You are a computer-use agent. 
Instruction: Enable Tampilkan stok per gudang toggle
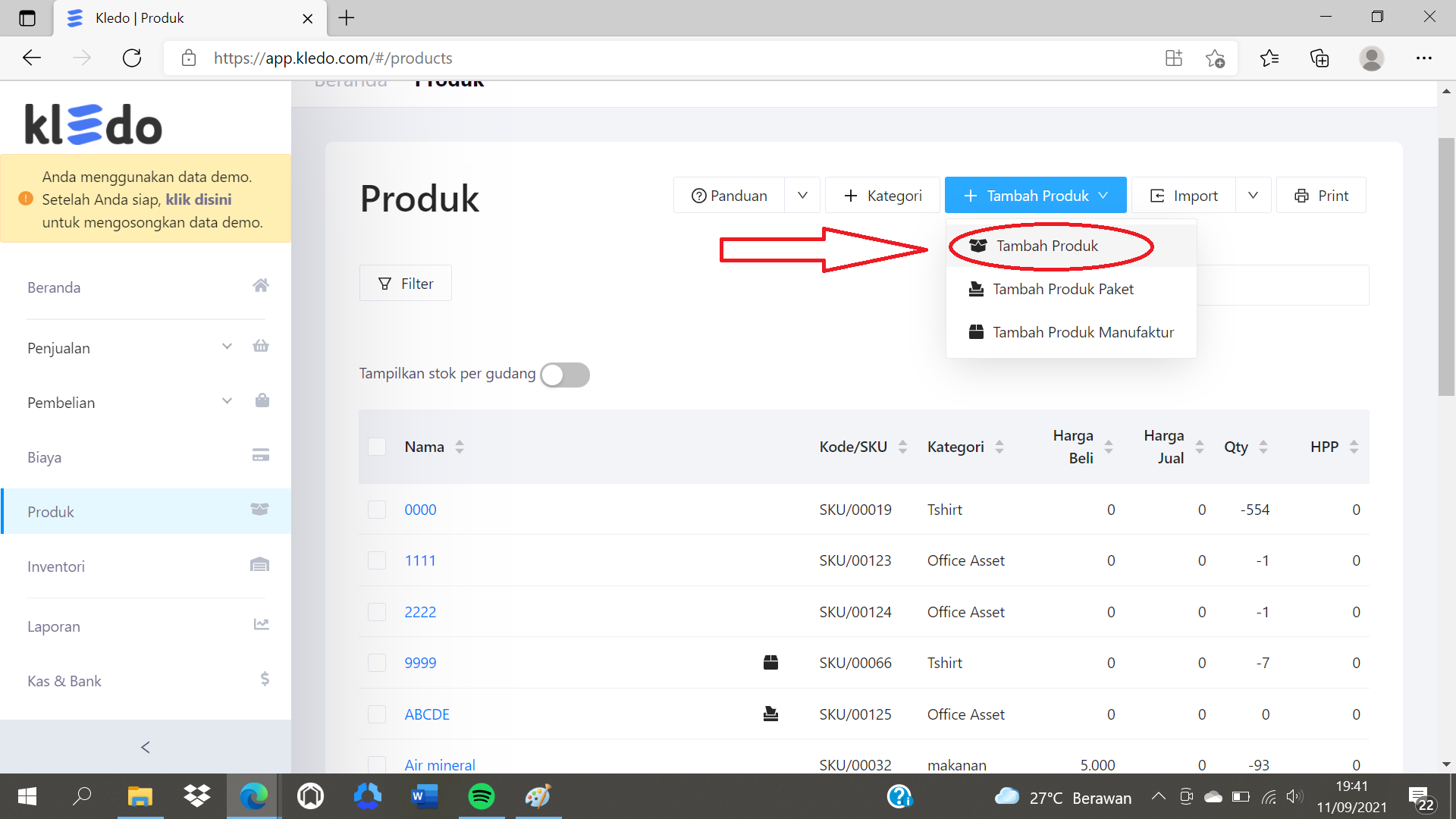pos(565,375)
